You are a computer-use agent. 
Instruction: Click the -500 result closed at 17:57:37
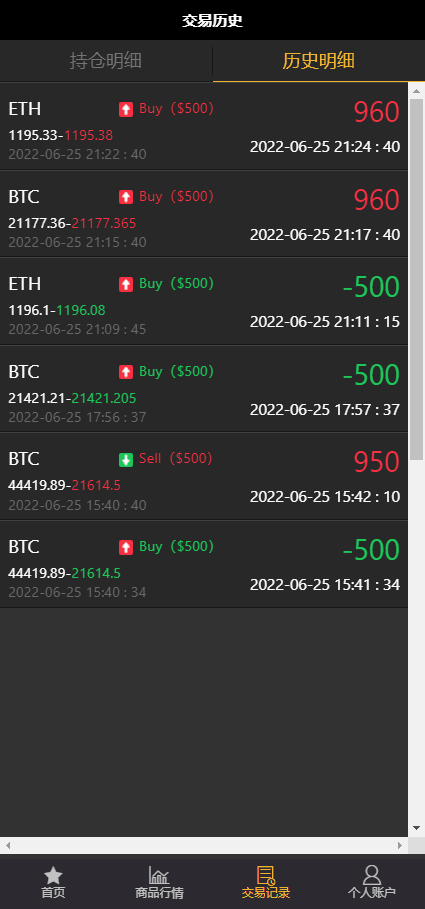371,375
